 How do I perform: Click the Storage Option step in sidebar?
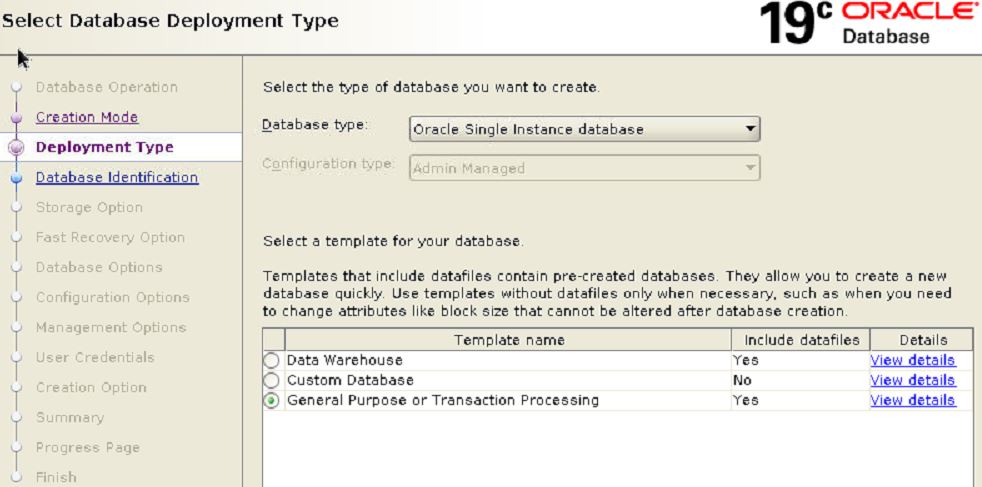pyautogui.click(x=89, y=207)
